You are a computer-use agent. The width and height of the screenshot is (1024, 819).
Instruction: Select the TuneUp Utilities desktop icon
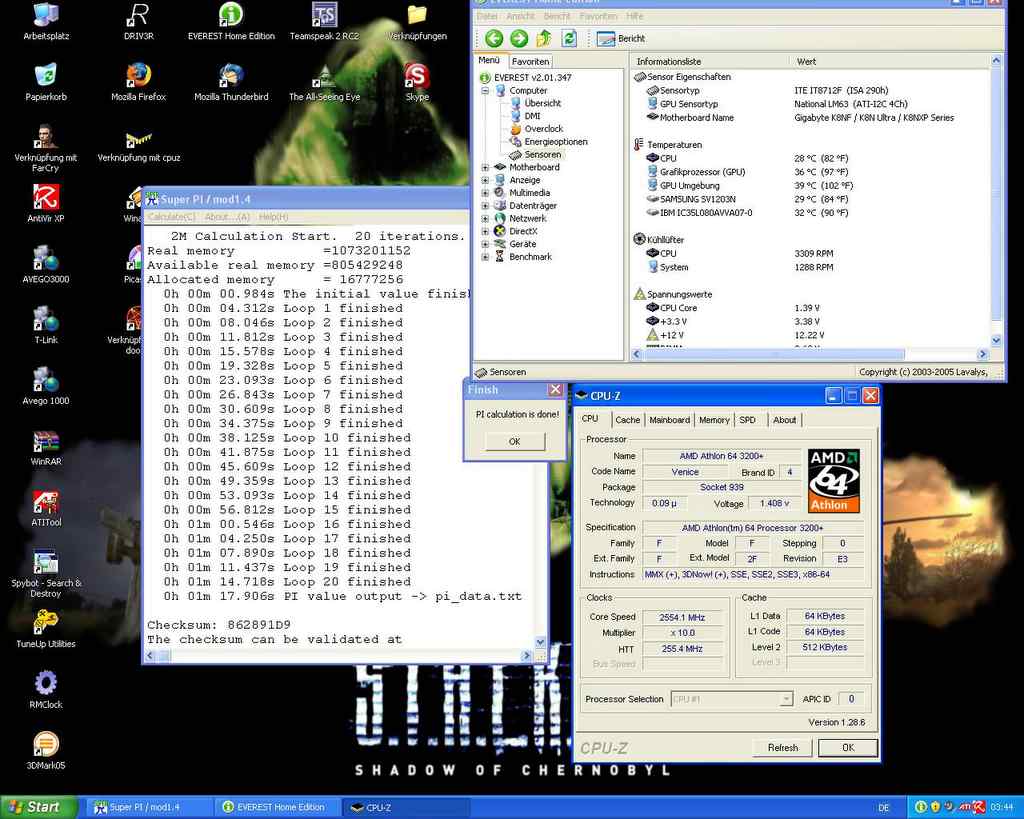point(46,629)
